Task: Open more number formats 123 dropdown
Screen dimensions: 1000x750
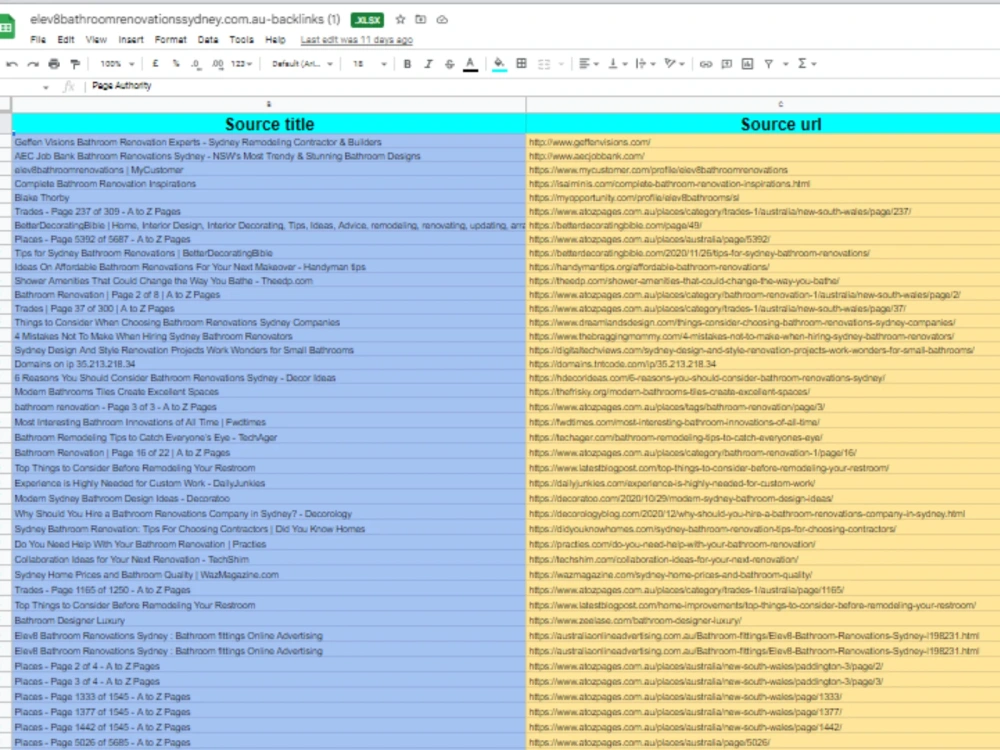Action: coord(241,64)
